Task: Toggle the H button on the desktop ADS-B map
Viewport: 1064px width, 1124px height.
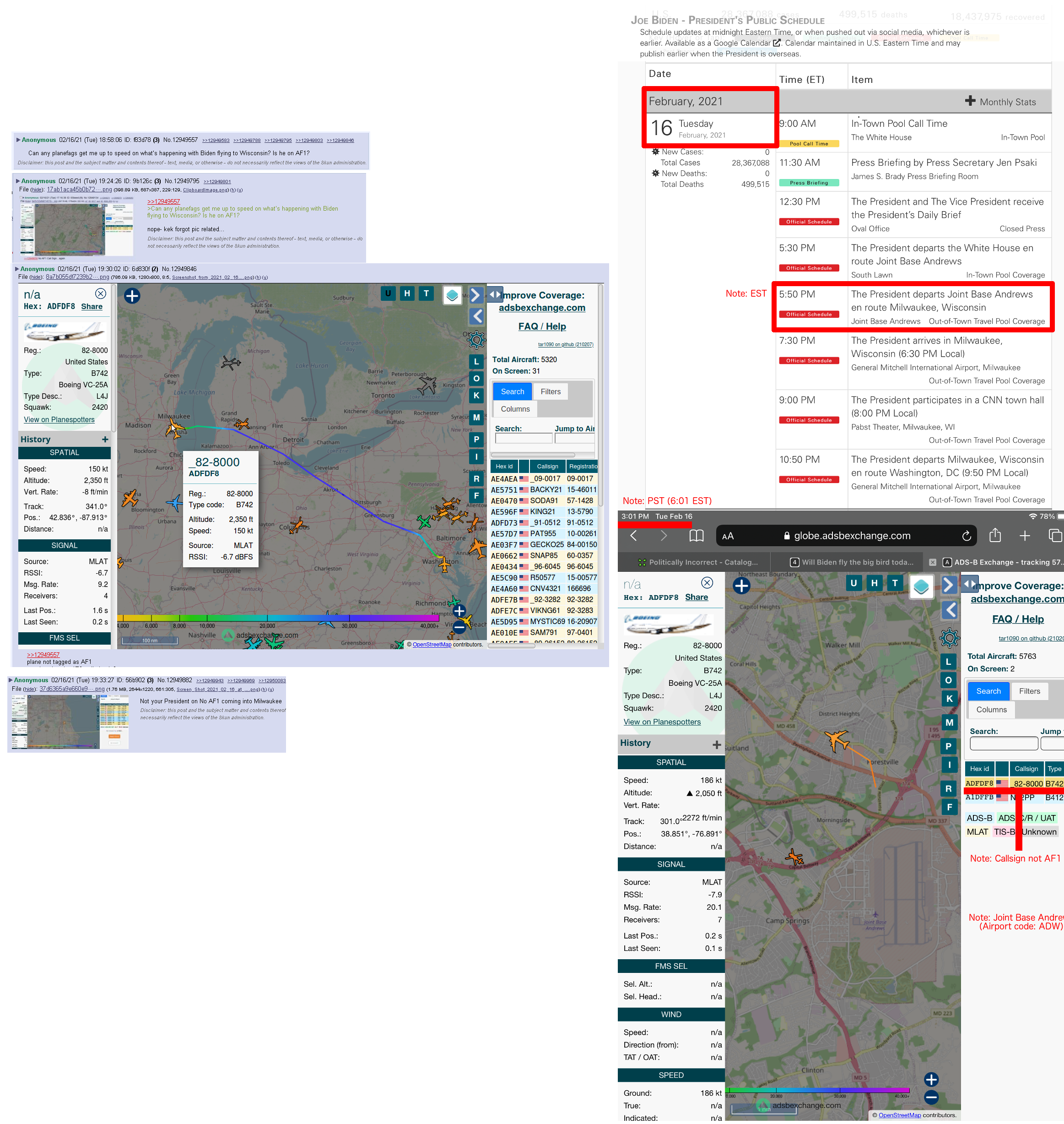Action: click(407, 293)
